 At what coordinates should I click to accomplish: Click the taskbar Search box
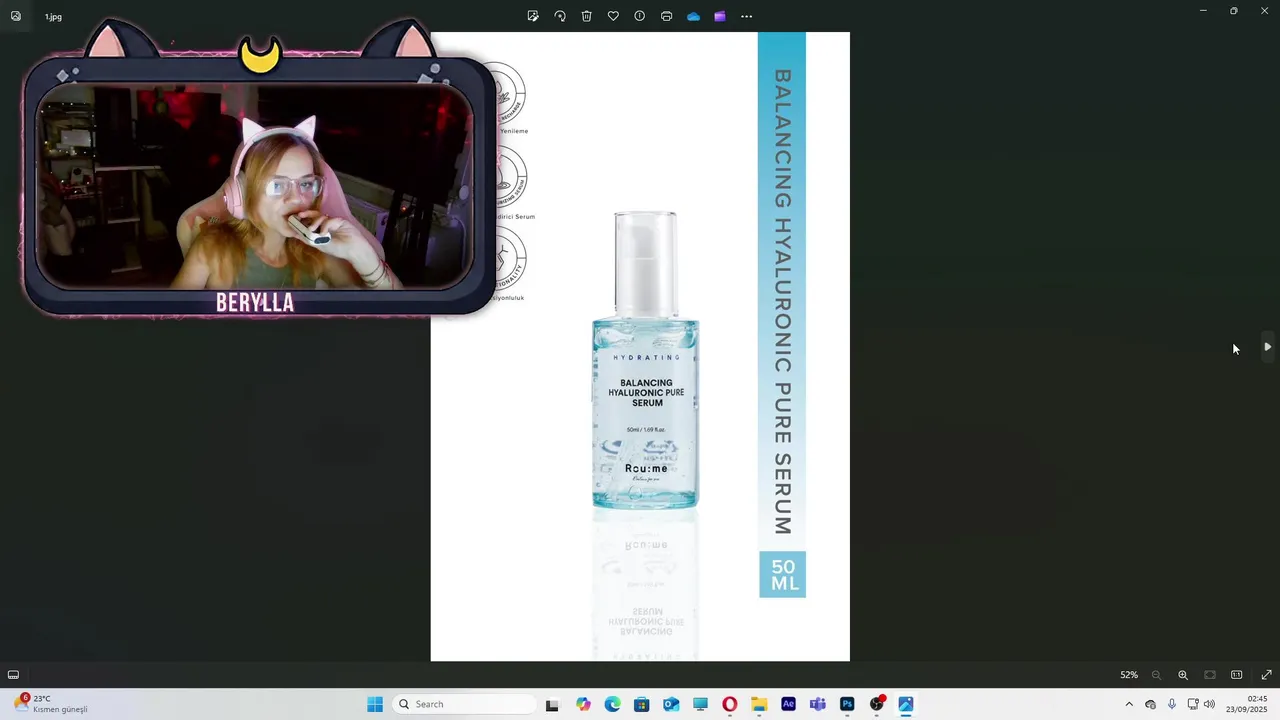click(x=464, y=704)
